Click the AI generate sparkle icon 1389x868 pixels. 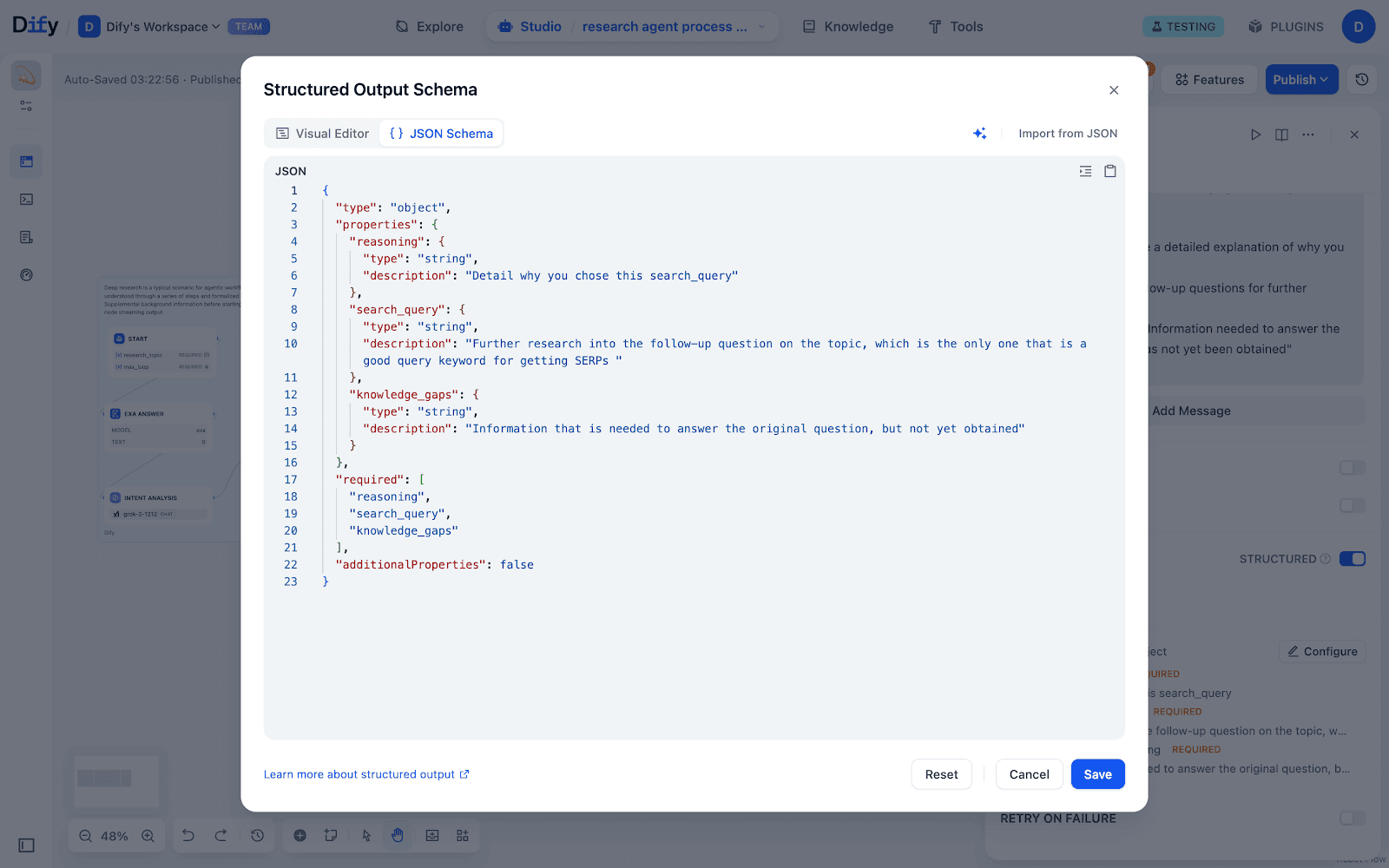point(979,134)
